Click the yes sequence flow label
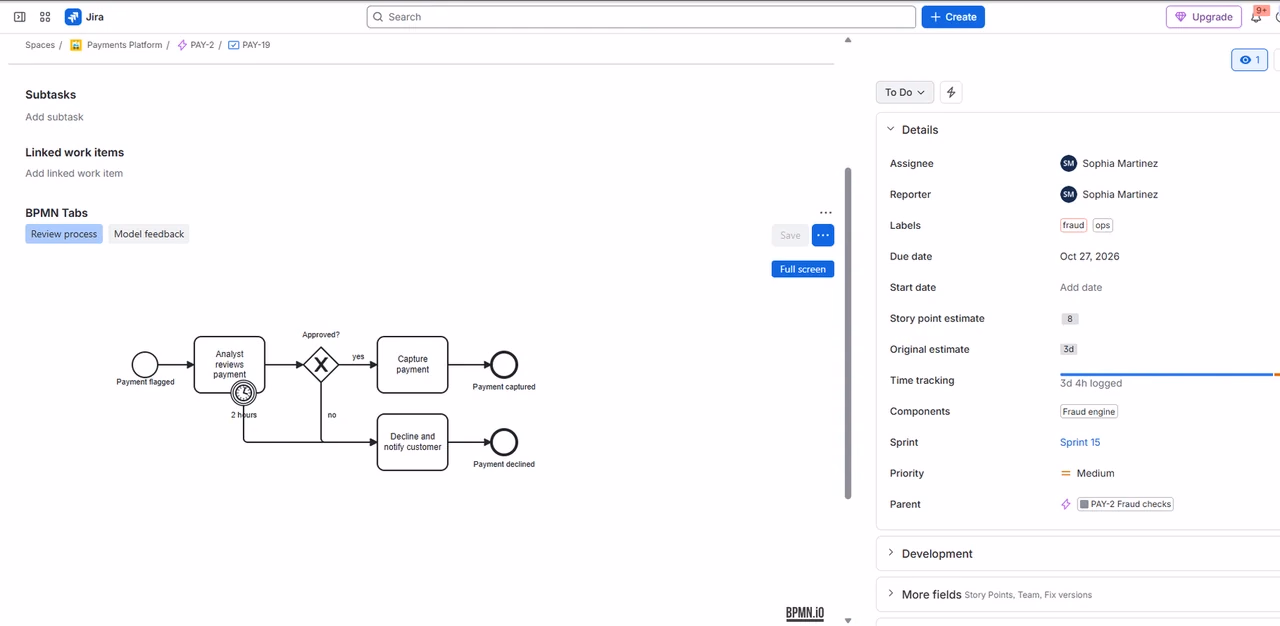The width and height of the screenshot is (1280, 626). point(358,357)
